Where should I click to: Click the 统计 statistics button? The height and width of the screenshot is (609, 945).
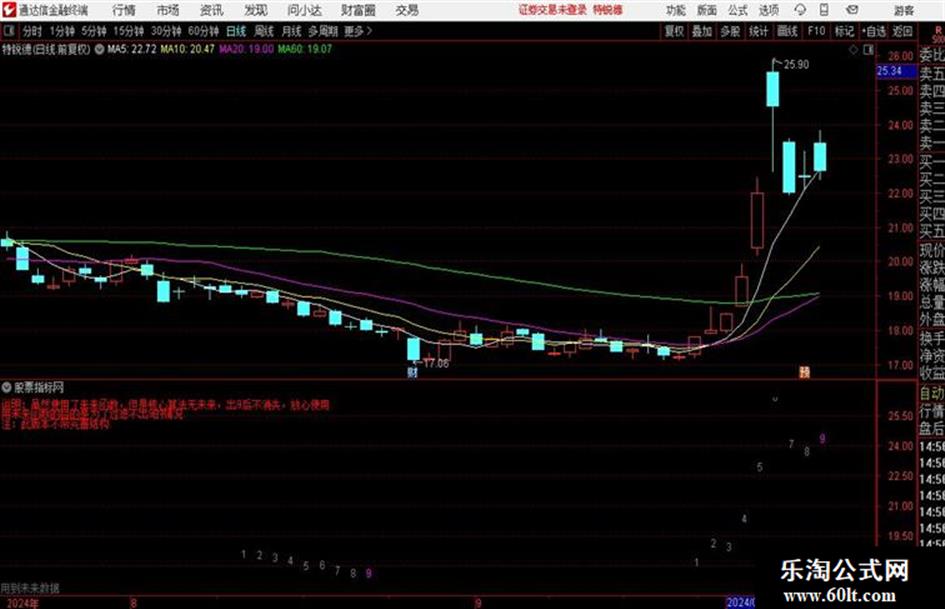pos(759,31)
